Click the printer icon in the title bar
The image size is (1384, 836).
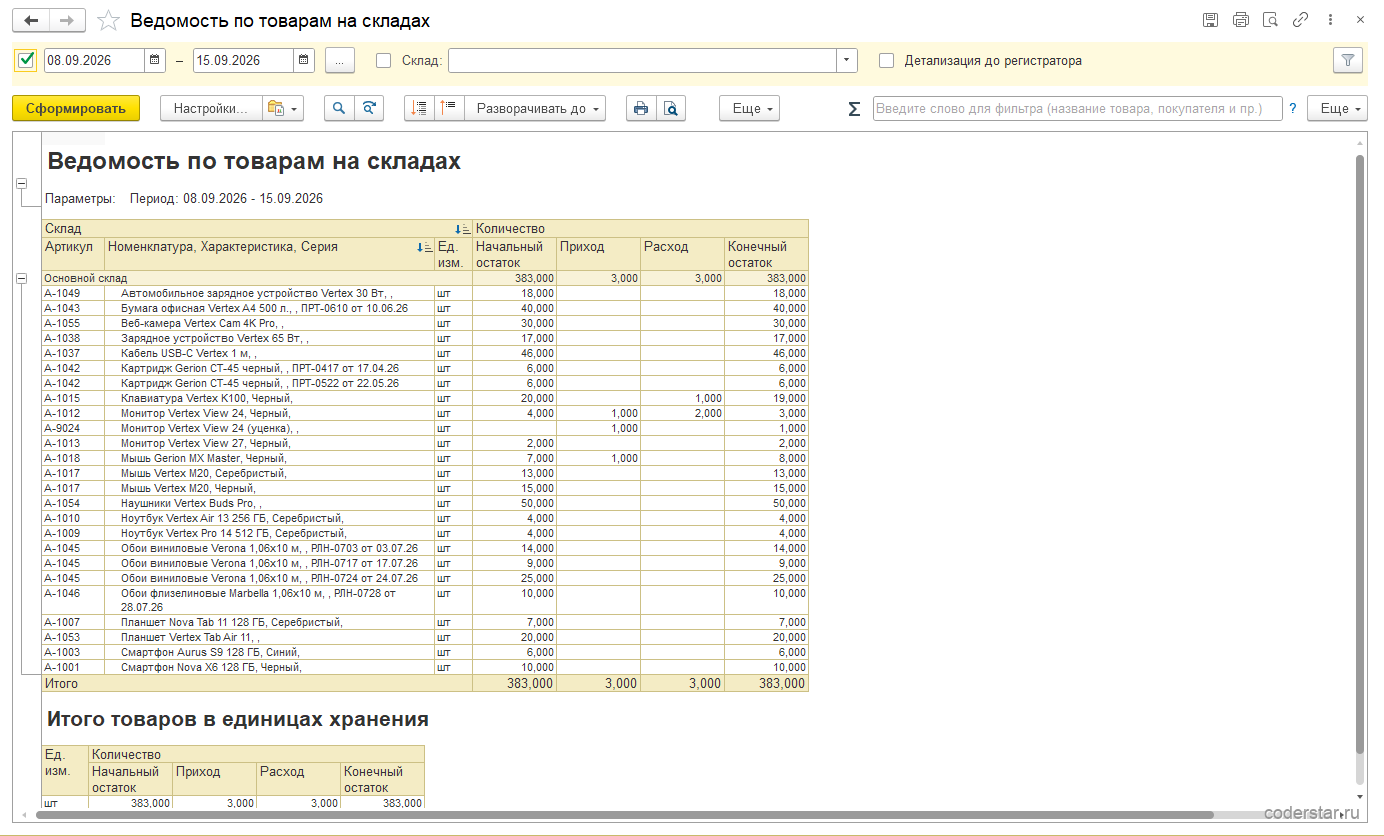tap(1241, 20)
